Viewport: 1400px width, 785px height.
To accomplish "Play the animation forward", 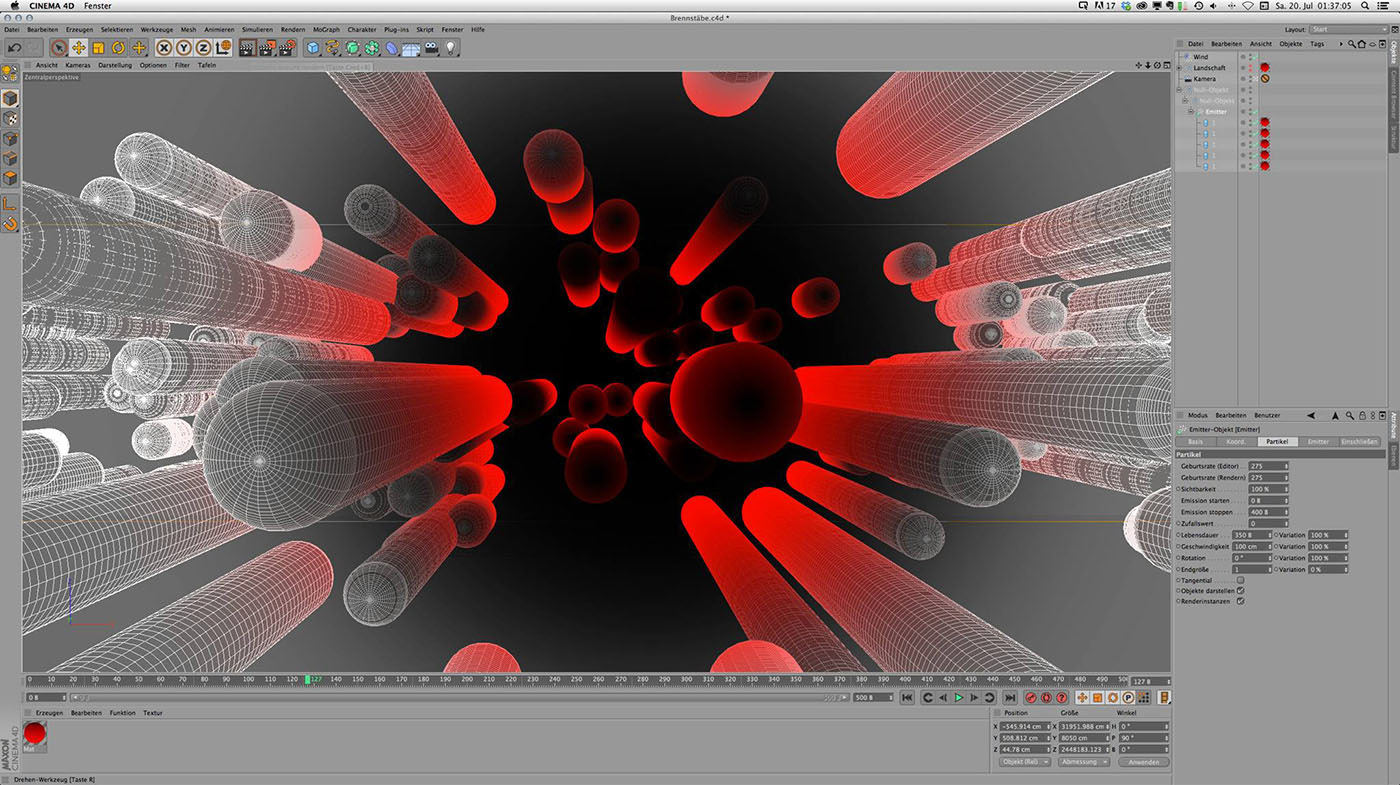I will pyautogui.click(x=958, y=697).
